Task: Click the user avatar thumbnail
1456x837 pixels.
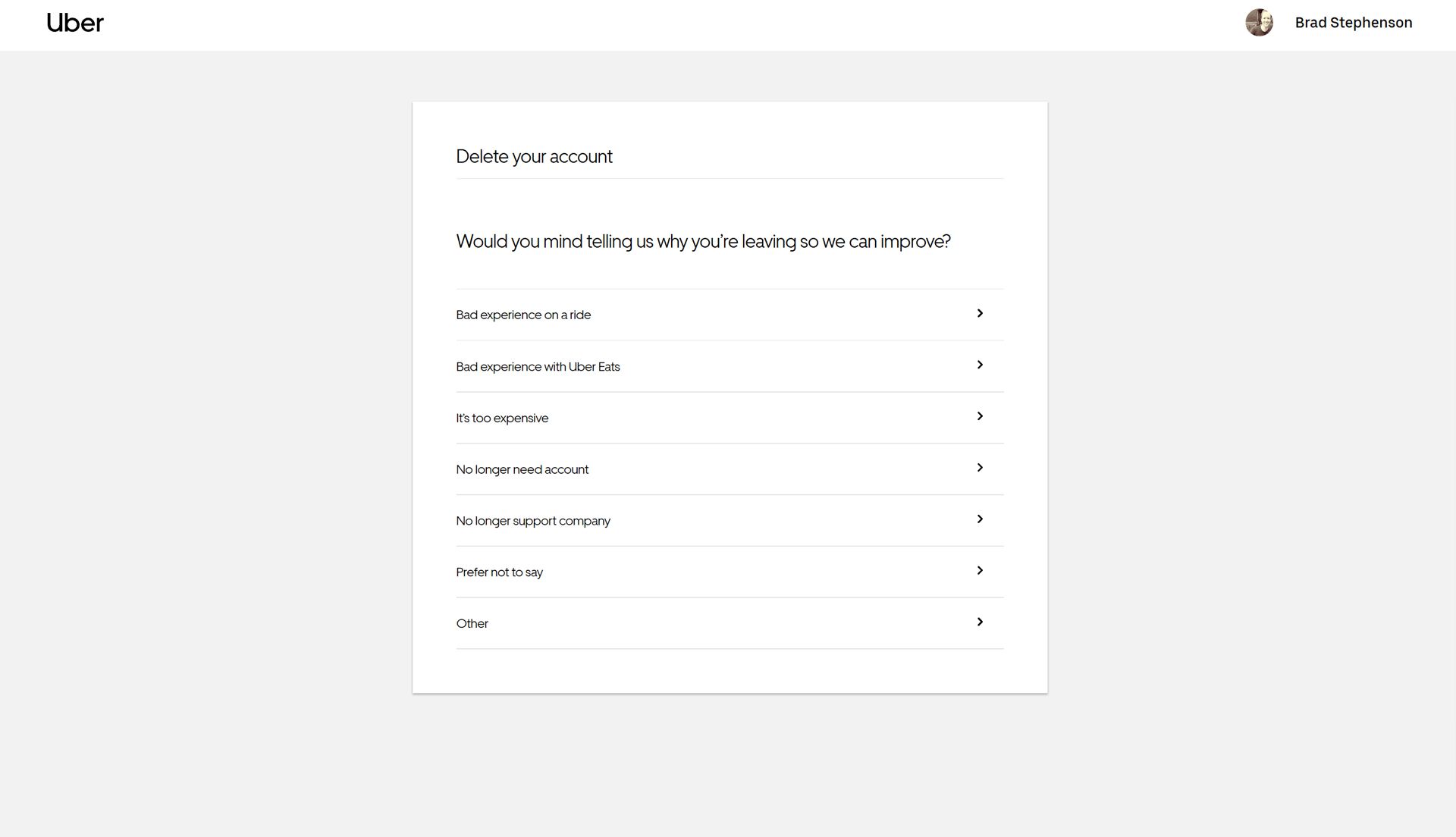Action: coord(1259,22)
